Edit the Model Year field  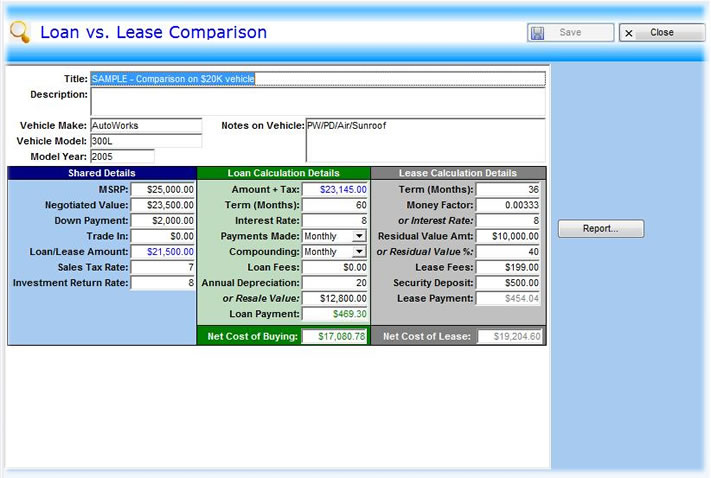[x=122, y=156]
